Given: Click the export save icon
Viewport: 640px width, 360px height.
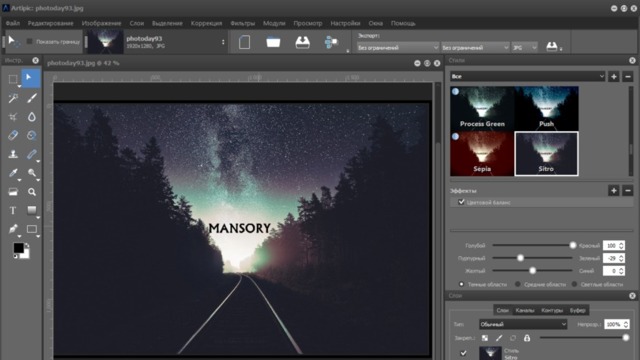Looking at the screenshot, I should [552, 47].
